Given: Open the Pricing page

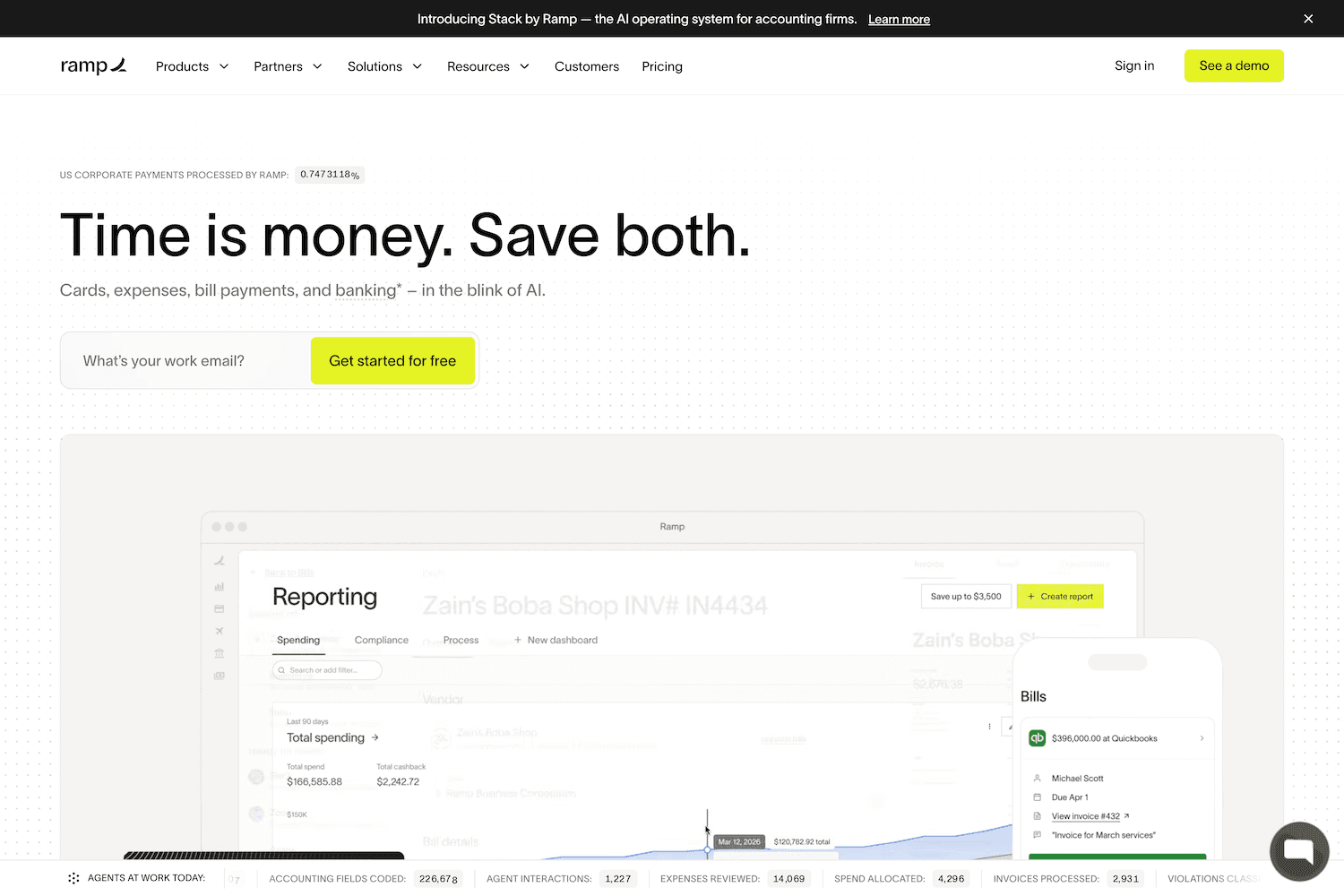Looking at the screenshot, I should 662,66.
